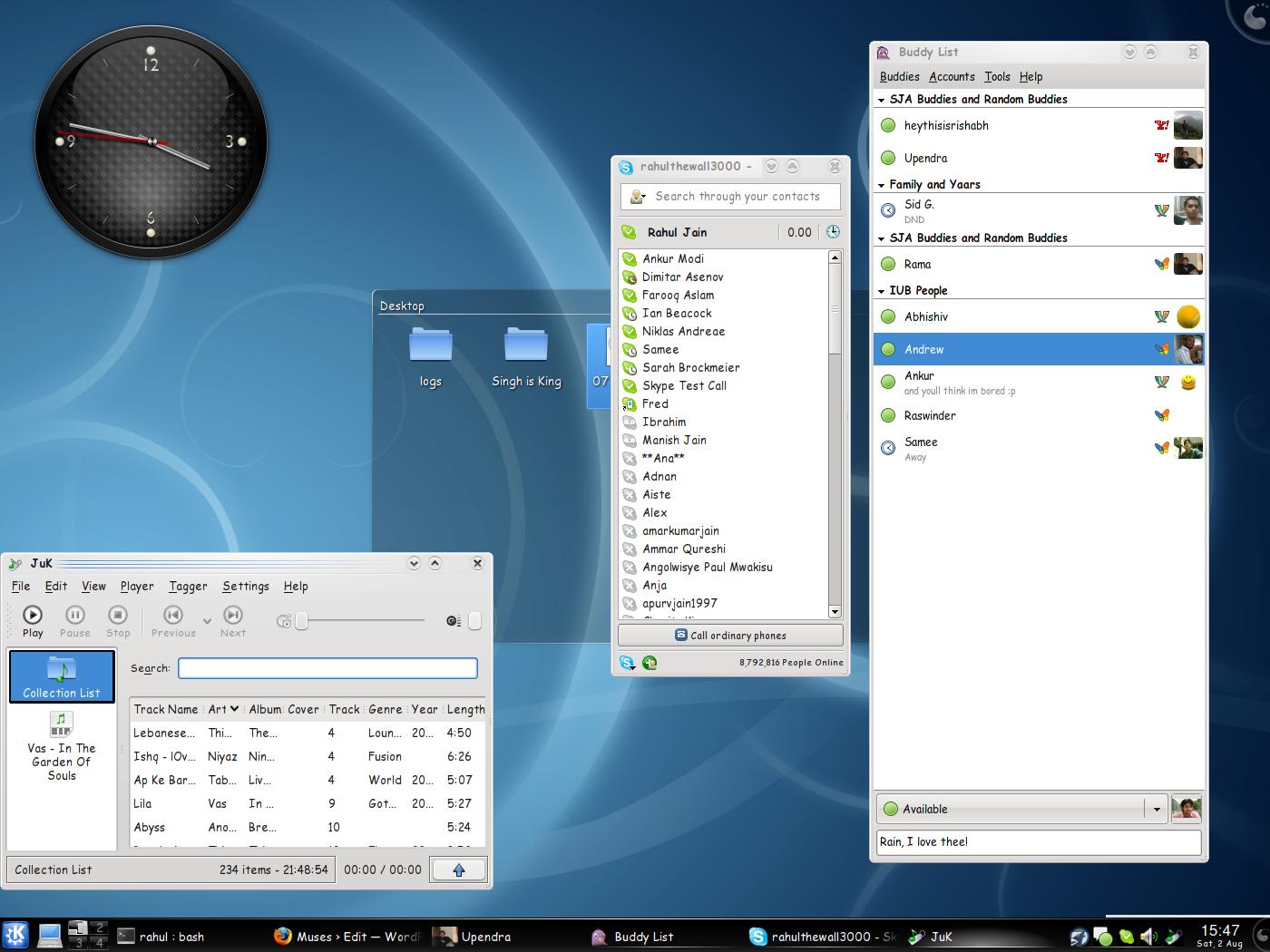The width and height of the screenshot is (1270, 952).
Task: Click the Skype contact search field
Action: point(730,197)
